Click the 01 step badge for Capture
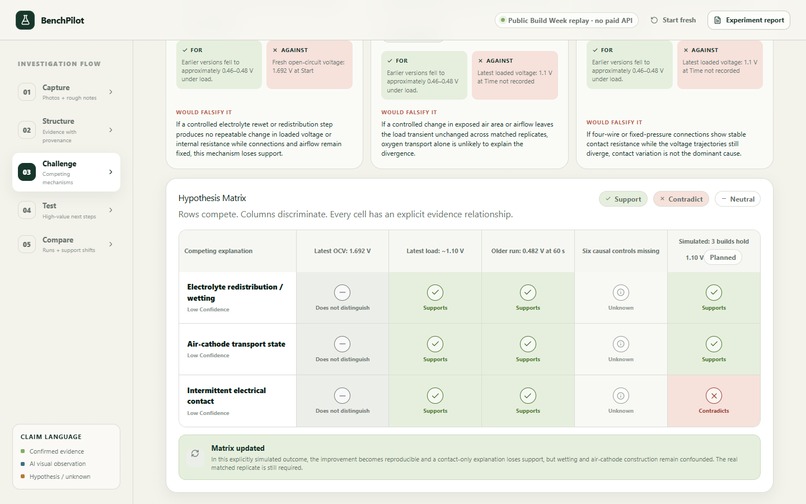The width and height of the screenshot is (806, 504). pos(27,92)
